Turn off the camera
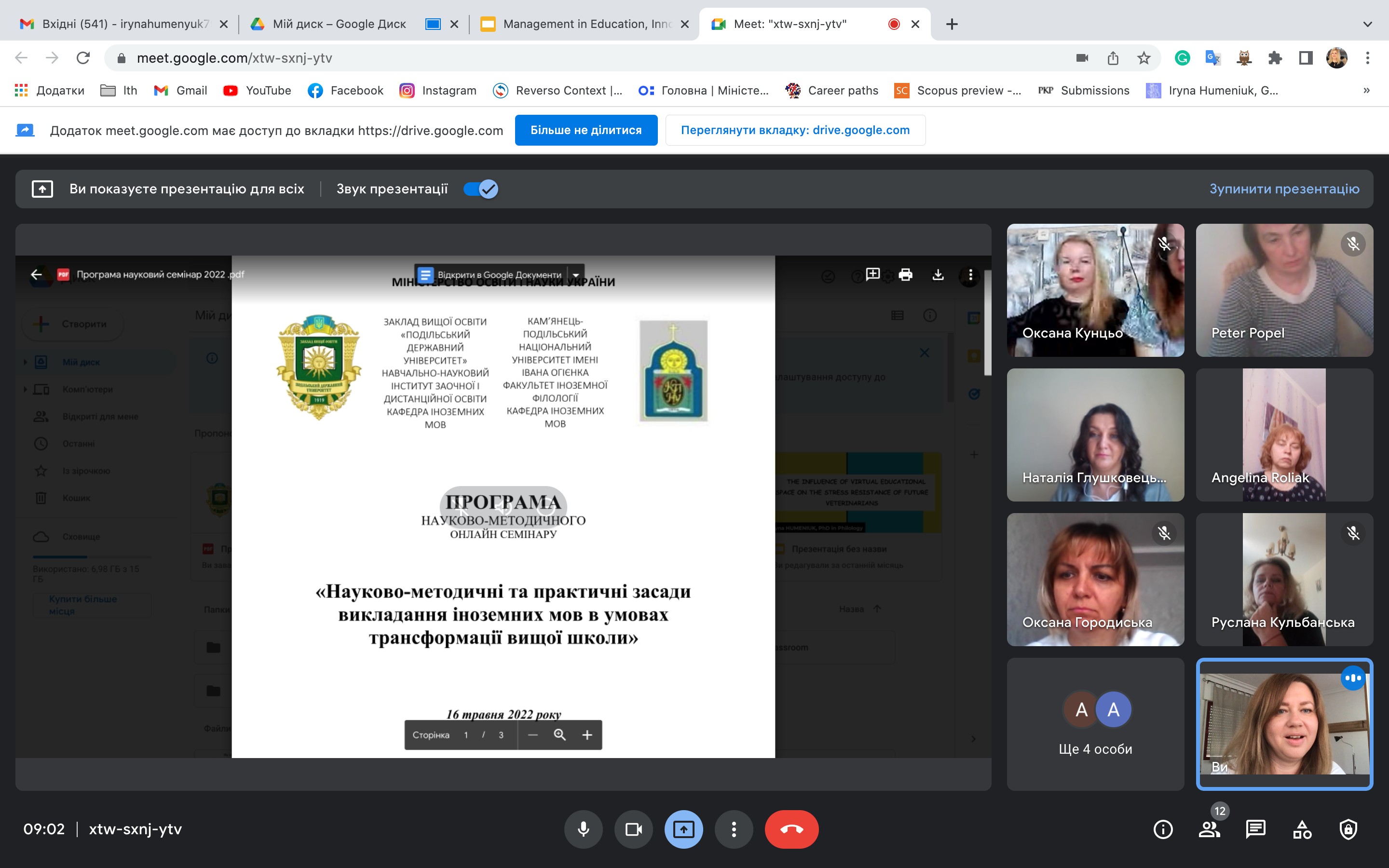This screenshot has height=868, width=1389. point(633,829)
